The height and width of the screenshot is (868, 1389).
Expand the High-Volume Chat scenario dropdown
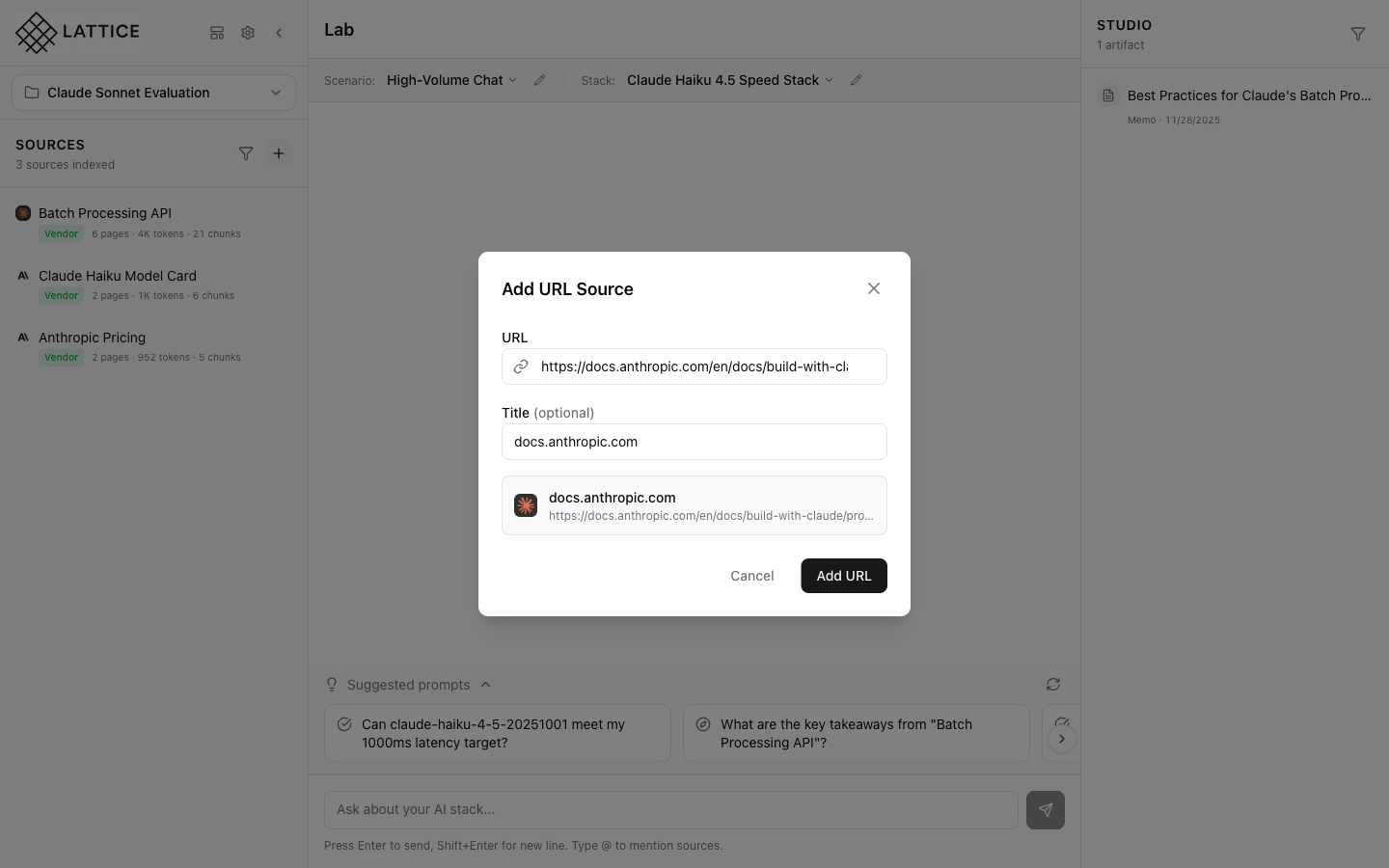coord(451,80)
